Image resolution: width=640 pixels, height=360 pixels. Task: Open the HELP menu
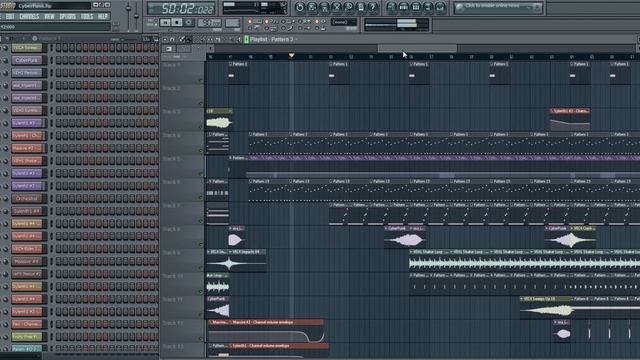[102, 16]
